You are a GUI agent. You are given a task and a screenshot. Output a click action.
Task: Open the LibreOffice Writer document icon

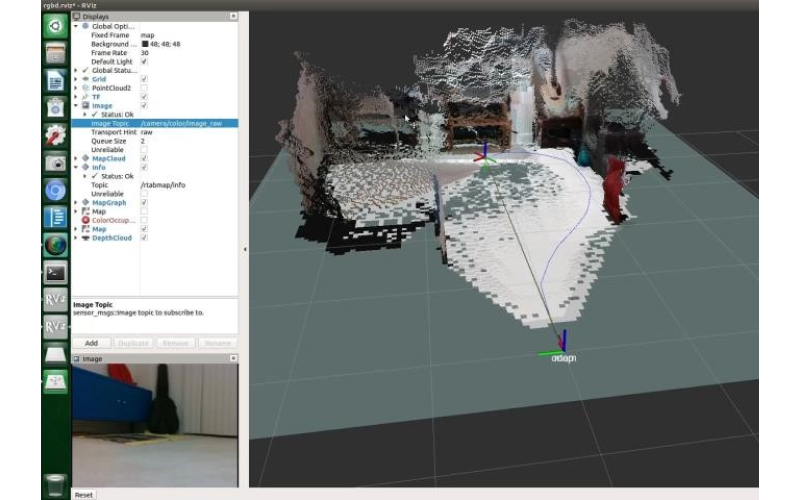(x=56, y=81)
